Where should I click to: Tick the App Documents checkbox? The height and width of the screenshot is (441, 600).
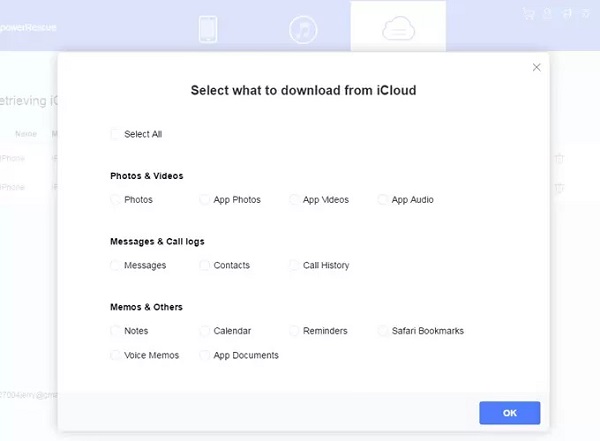coord(205,355)
